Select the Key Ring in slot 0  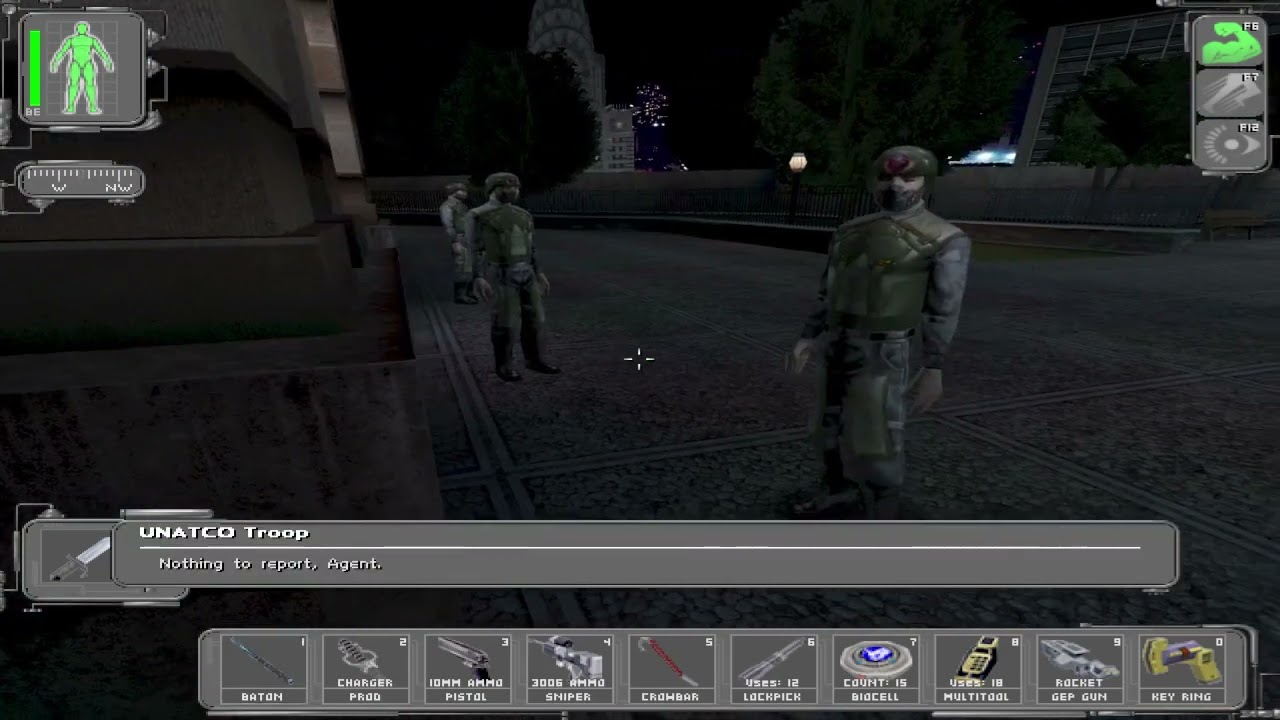[x=1181, y=668]
